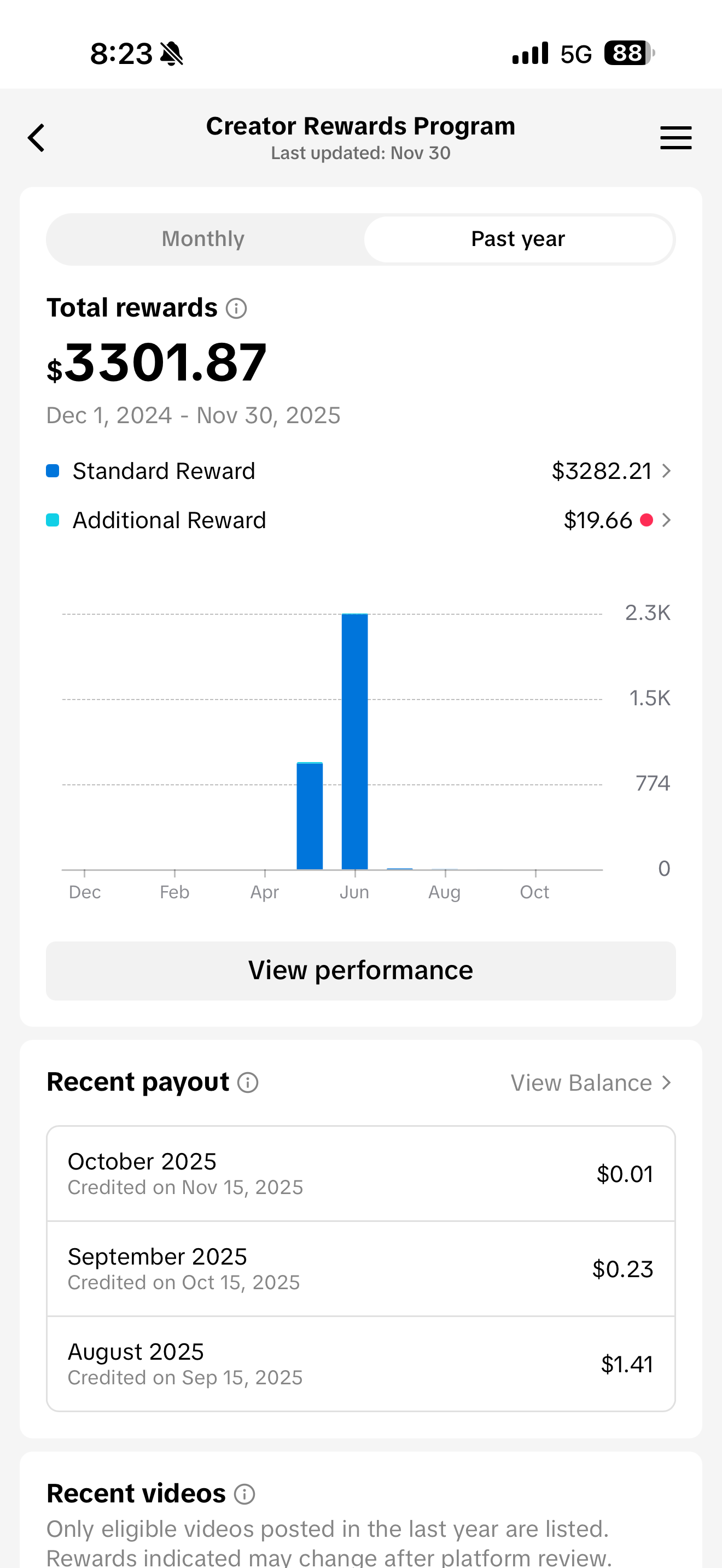
Task: Tap the Recent payout info icon
Action: (x=248, y=1083)
